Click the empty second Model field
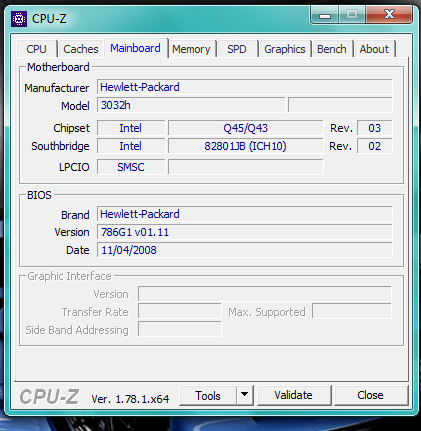The height and width of the screenshot is (431, 421). [x=340, y=105]
